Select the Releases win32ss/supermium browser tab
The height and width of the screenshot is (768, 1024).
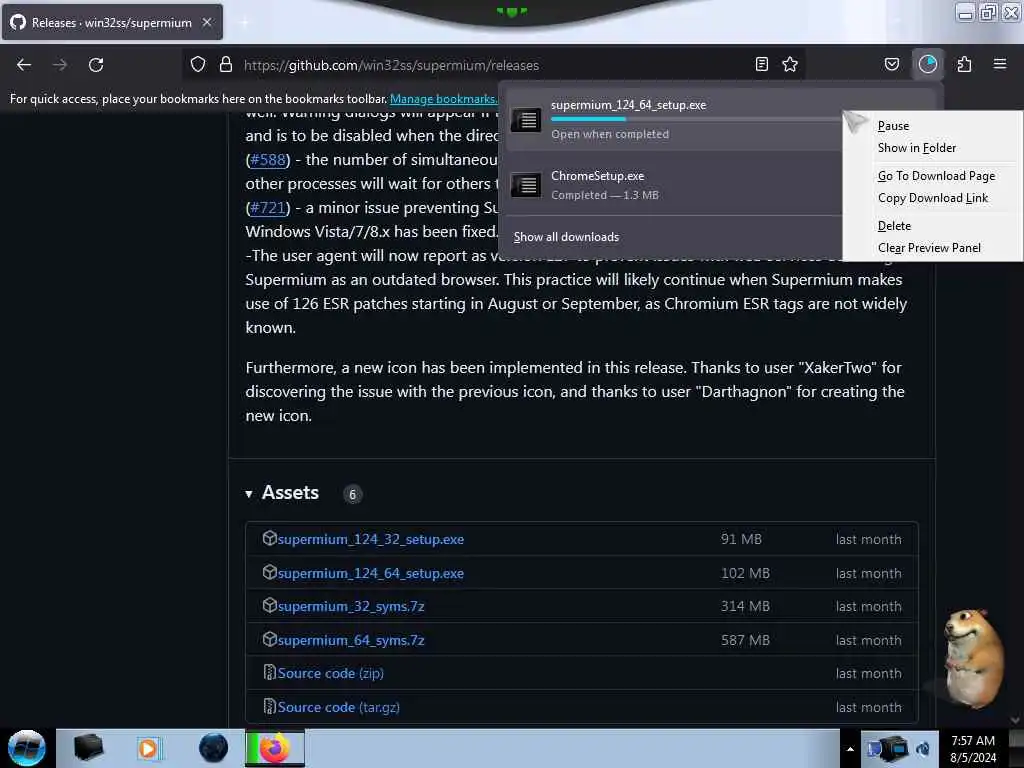point(112,22)
